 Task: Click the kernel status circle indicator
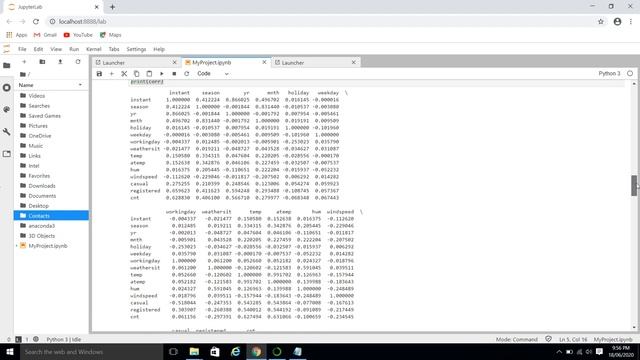(630, 73)
